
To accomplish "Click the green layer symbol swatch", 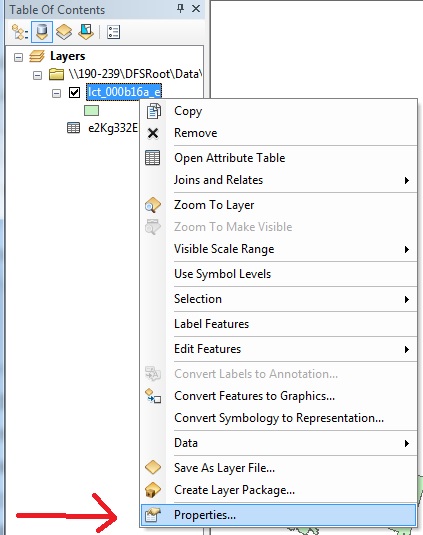I will pos(91,110).
